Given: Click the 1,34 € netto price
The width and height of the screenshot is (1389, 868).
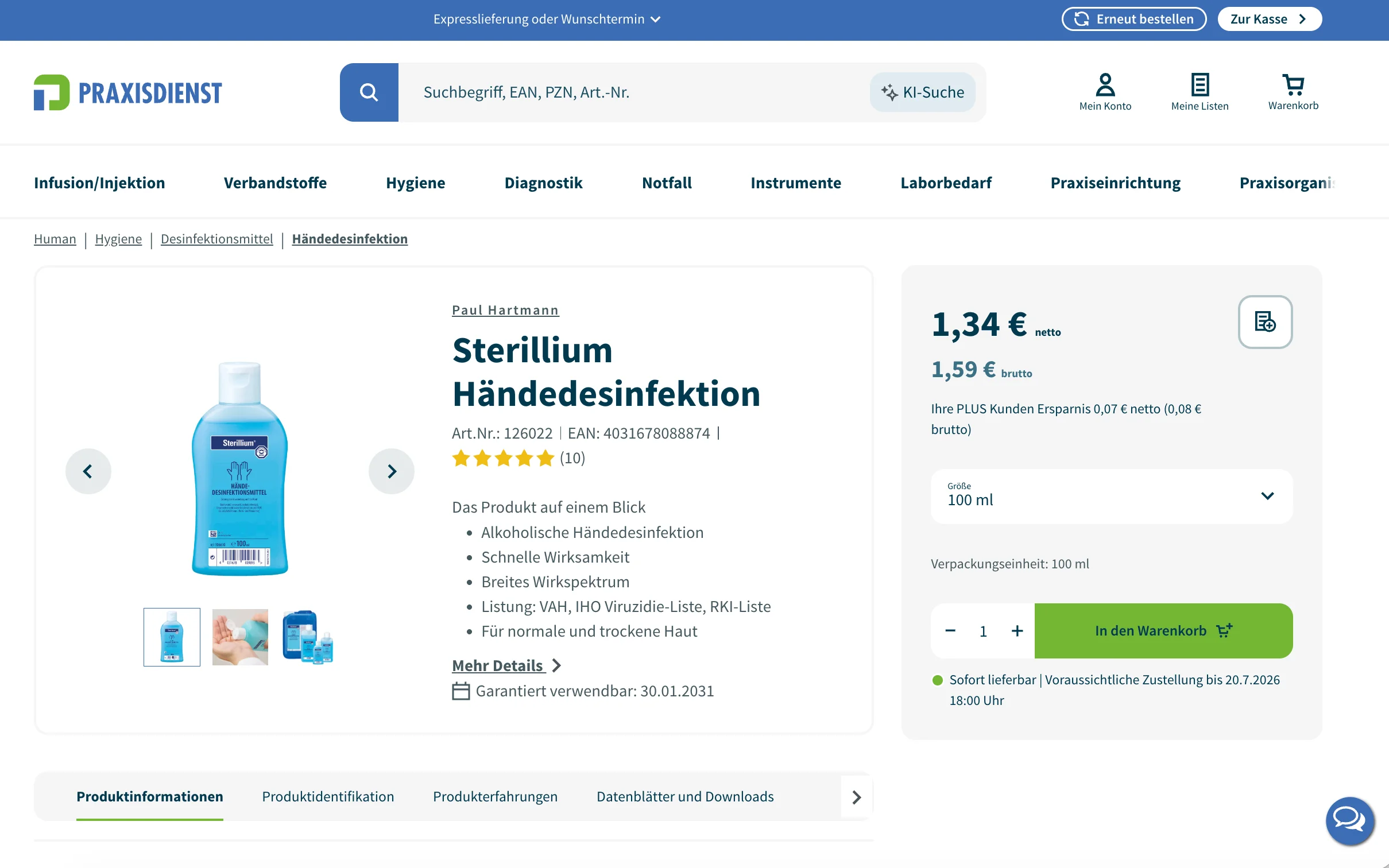Looking at the screenshot, I should pyautogui.click(x=996, y=324).
